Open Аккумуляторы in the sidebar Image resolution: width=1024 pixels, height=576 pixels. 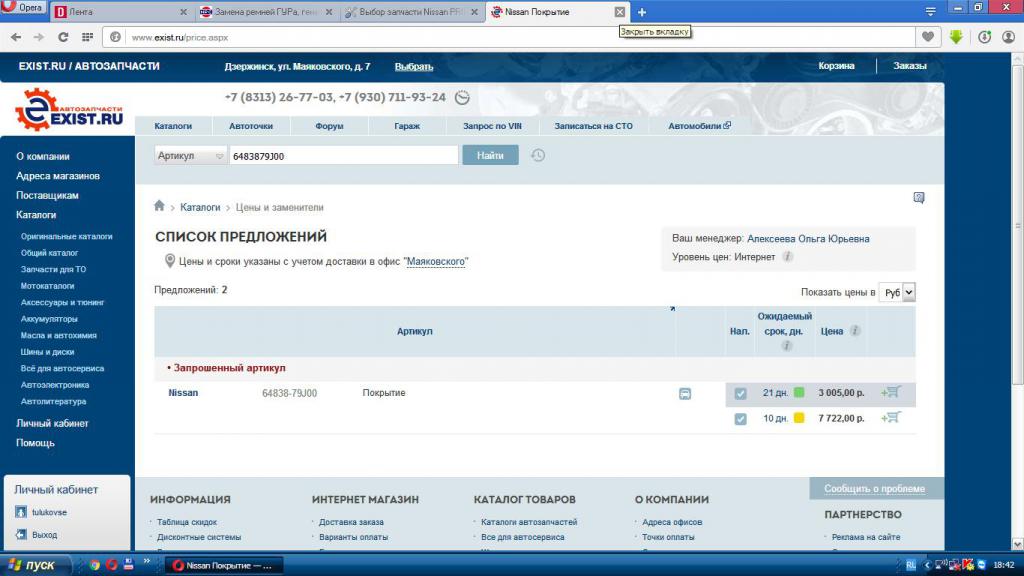click(49, 319)
